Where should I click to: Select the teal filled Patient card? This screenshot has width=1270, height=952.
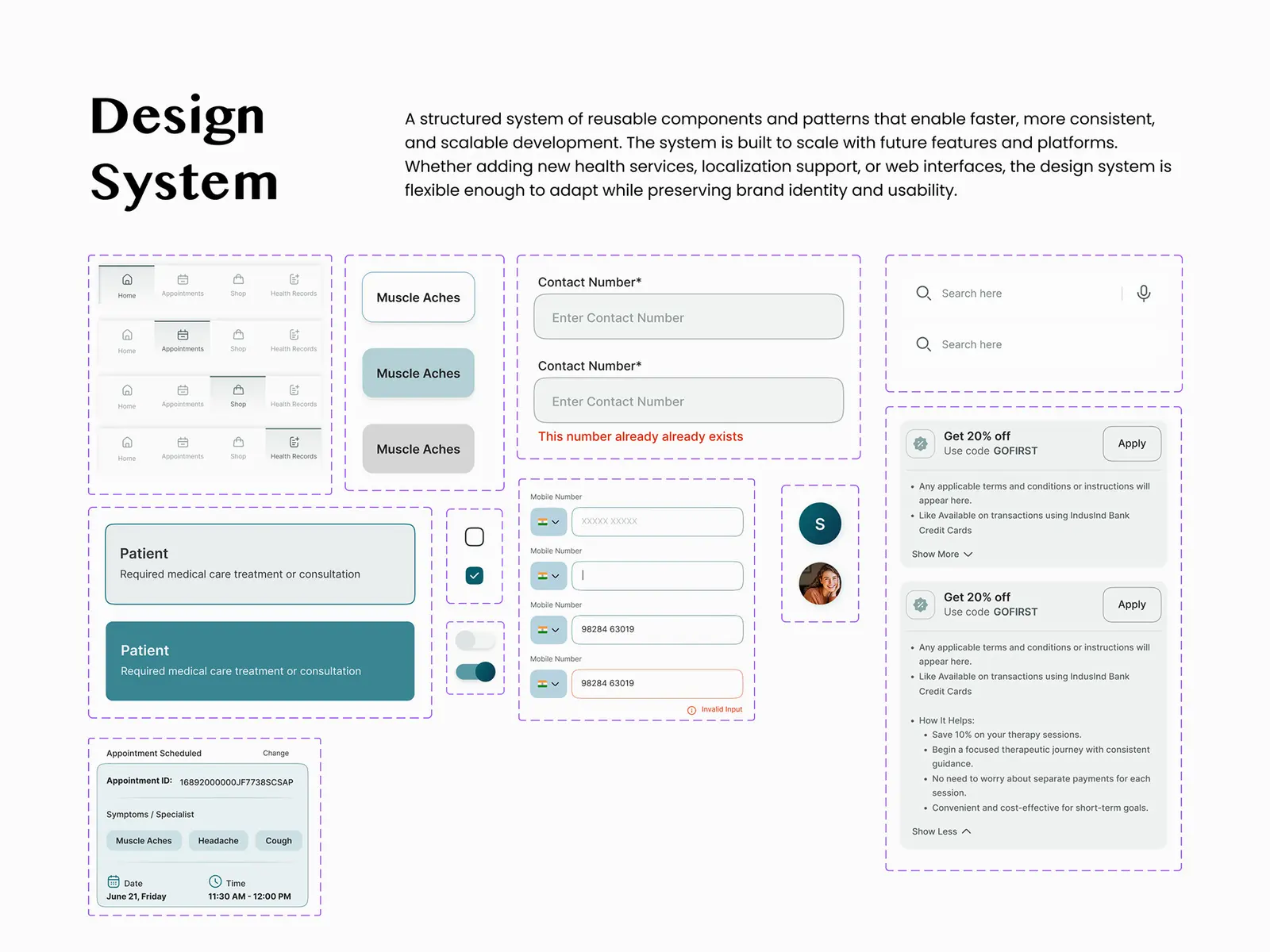point(260,661)
